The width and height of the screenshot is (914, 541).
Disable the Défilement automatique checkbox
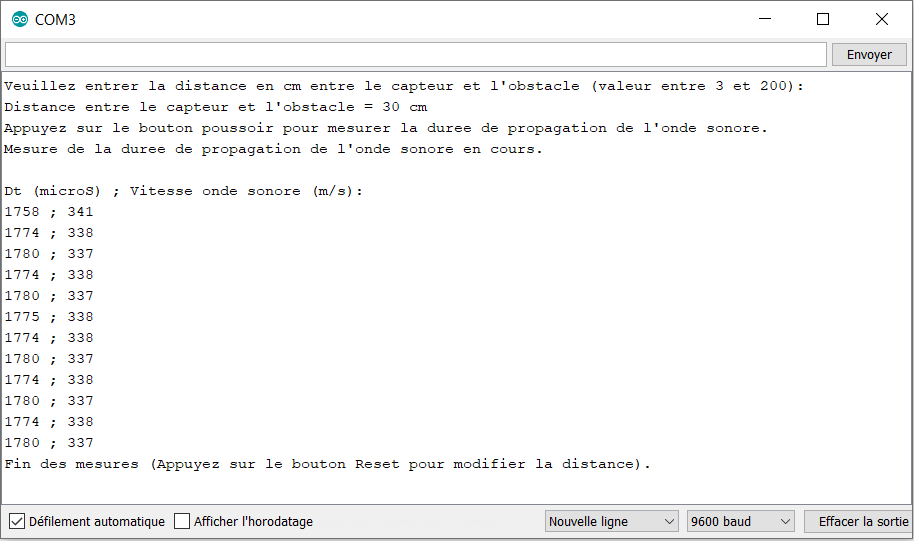[17, 521]
